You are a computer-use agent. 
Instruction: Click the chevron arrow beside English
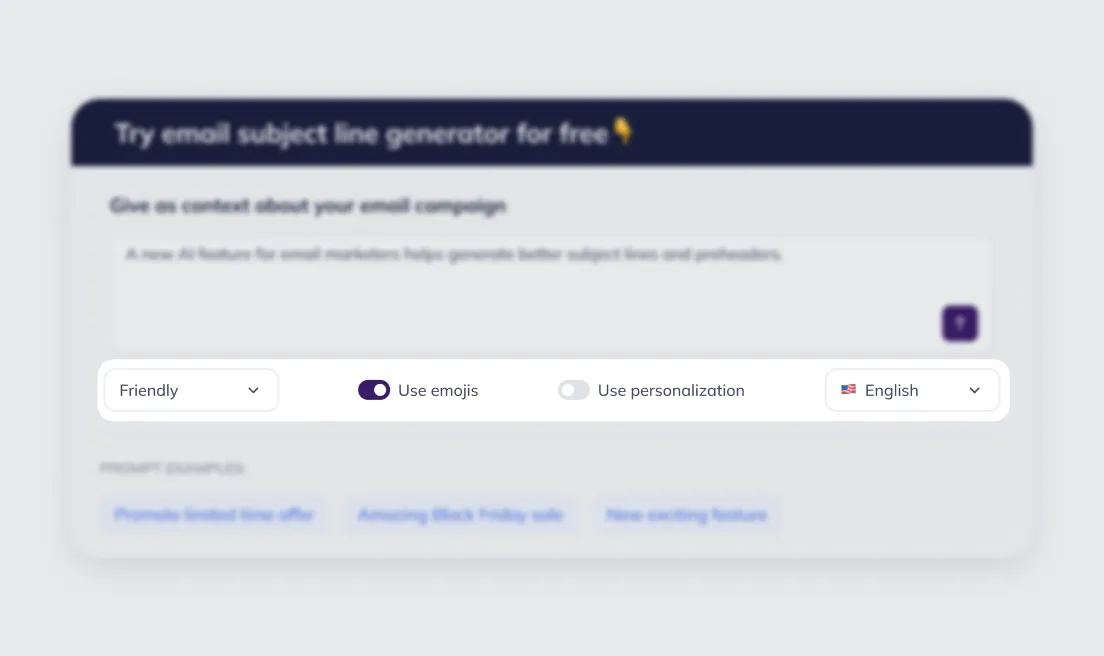pos(974,390)
